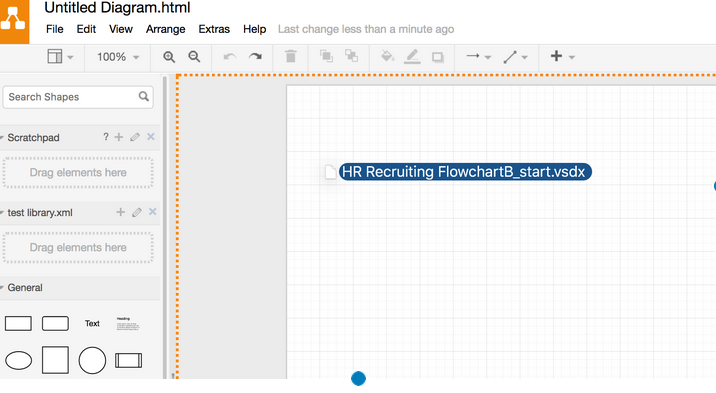The image size is (716, 393).
Task: Click the Delete trash icon
Action: coord(290,57)
